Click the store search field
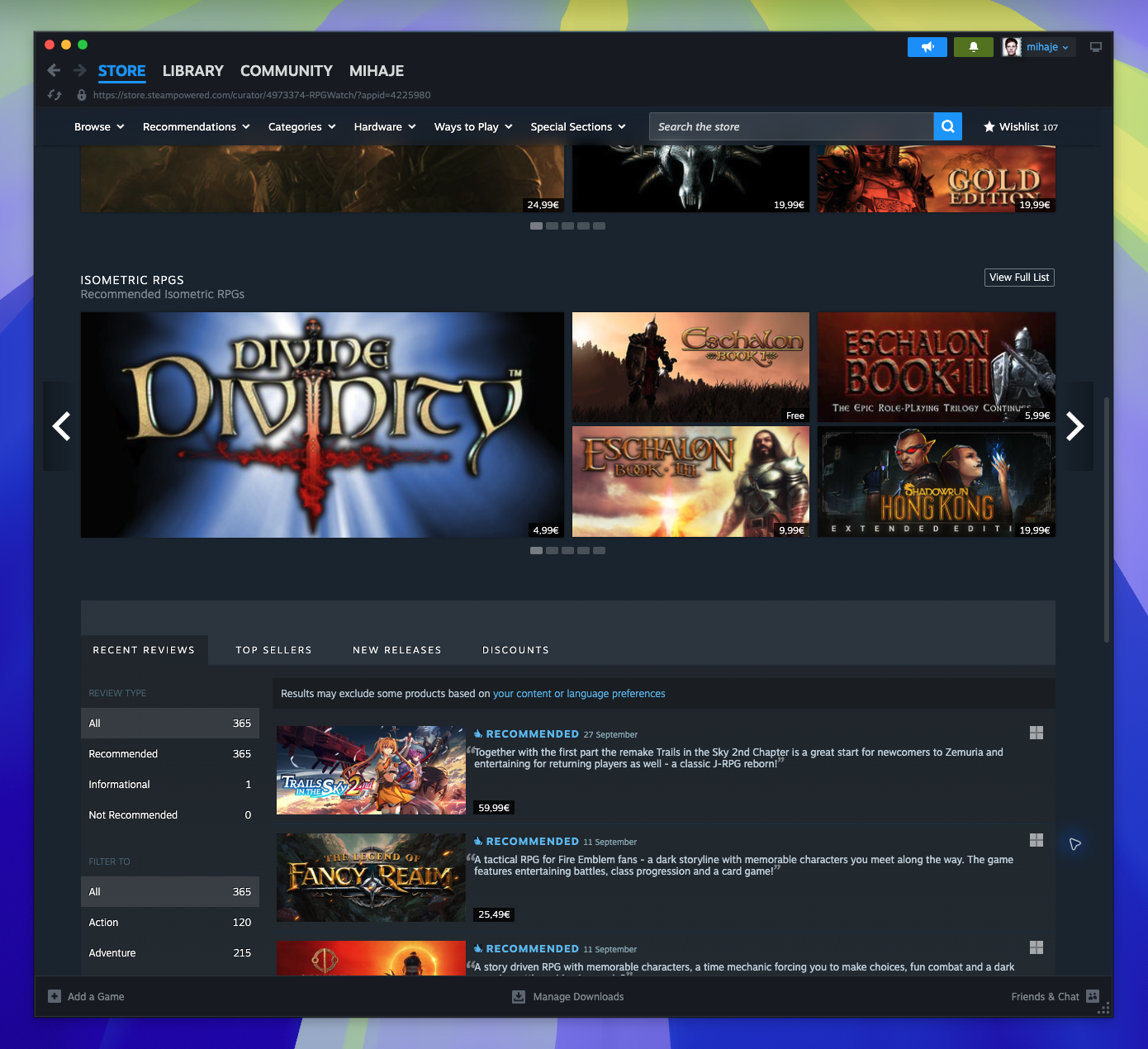Viewport: 1148px width, 1049px height. click(x=791, y=126)
